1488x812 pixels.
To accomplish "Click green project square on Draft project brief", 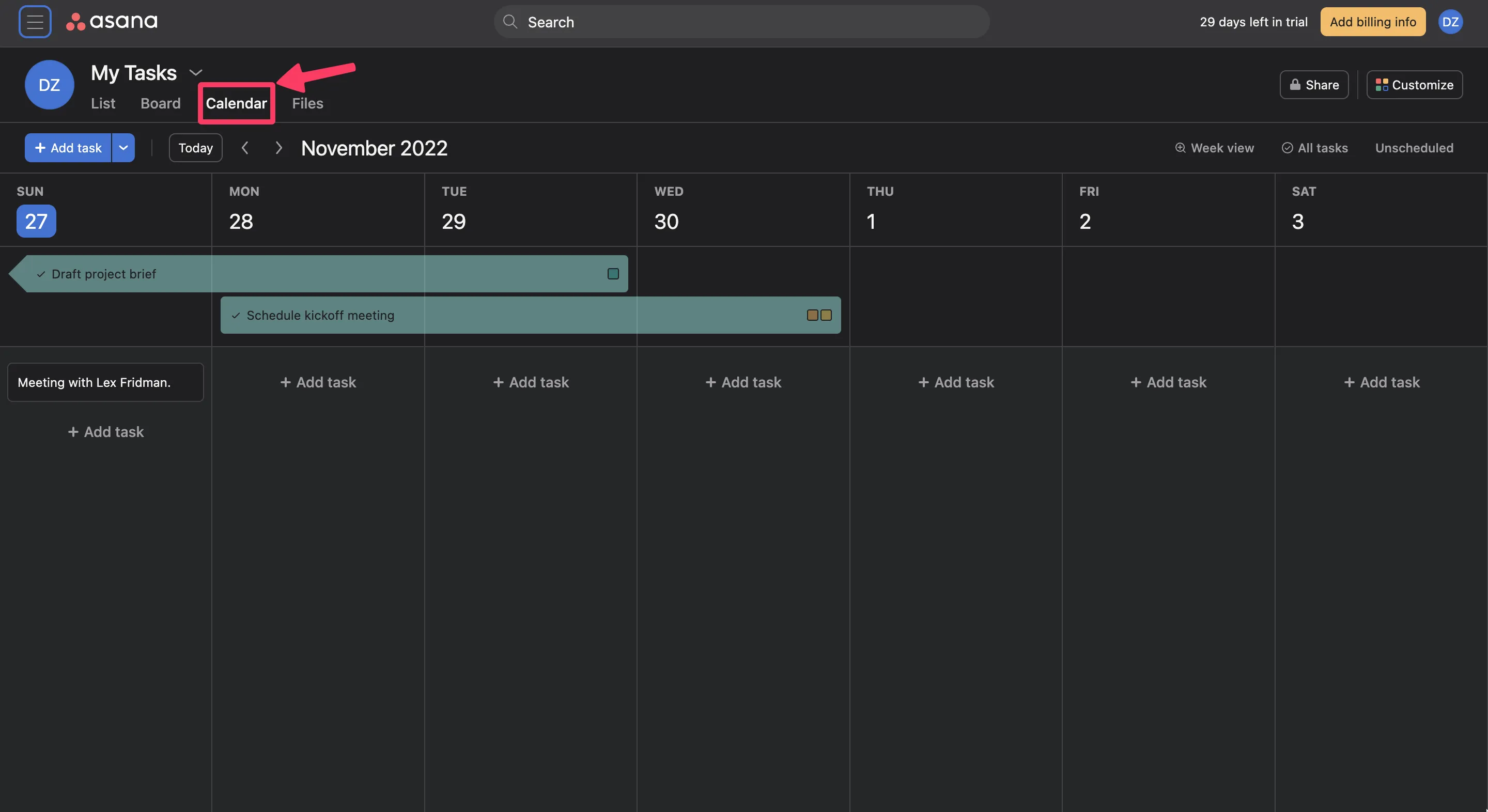I will coord(613,274).
